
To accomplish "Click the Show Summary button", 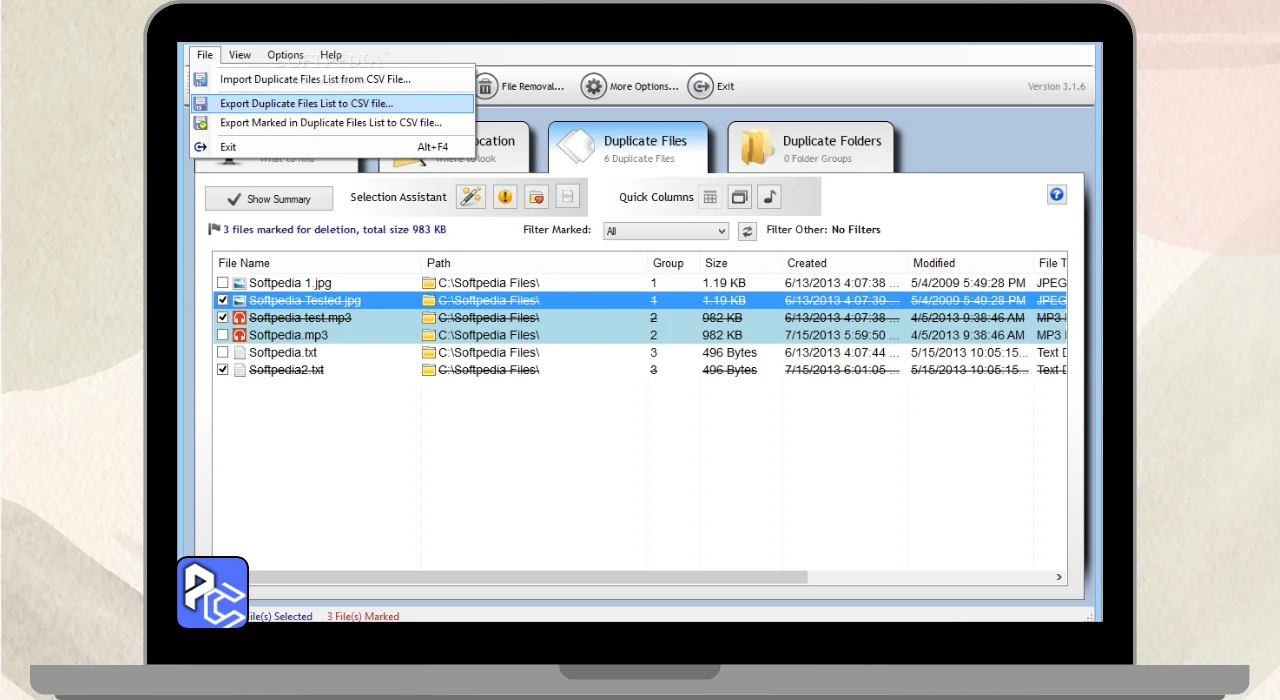I will (269, 199).
